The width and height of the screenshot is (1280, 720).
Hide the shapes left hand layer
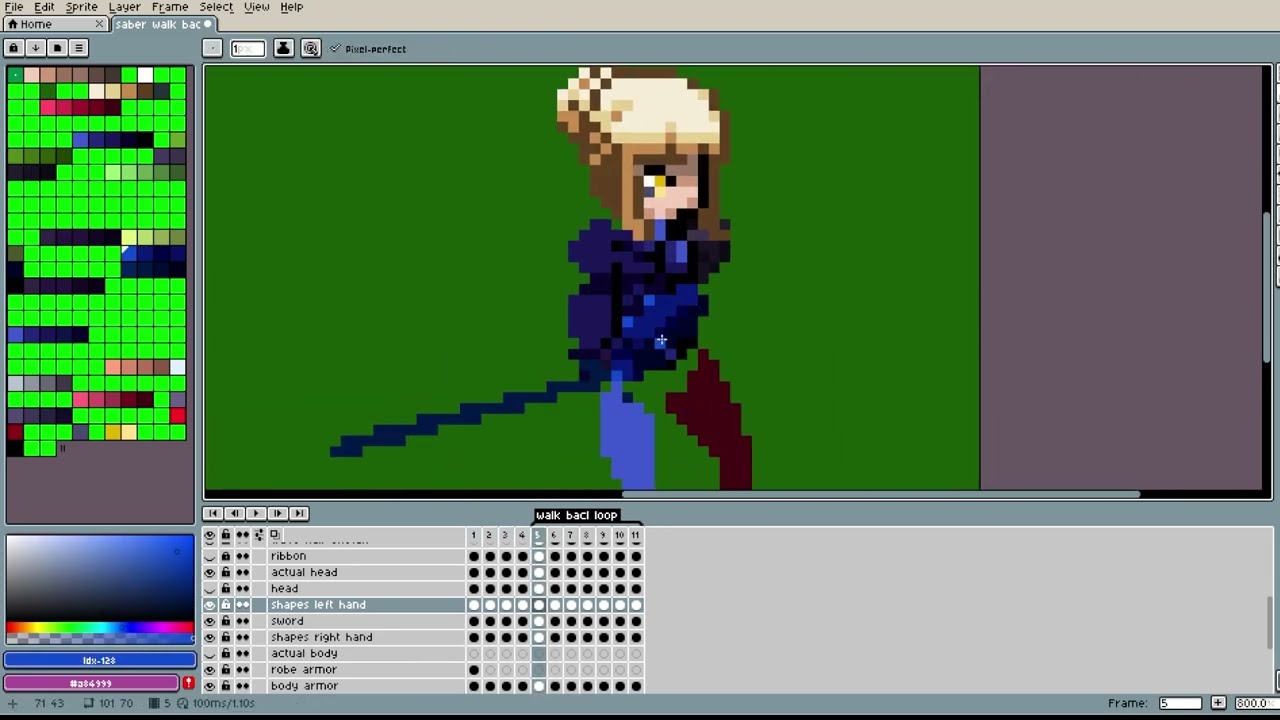209,605
